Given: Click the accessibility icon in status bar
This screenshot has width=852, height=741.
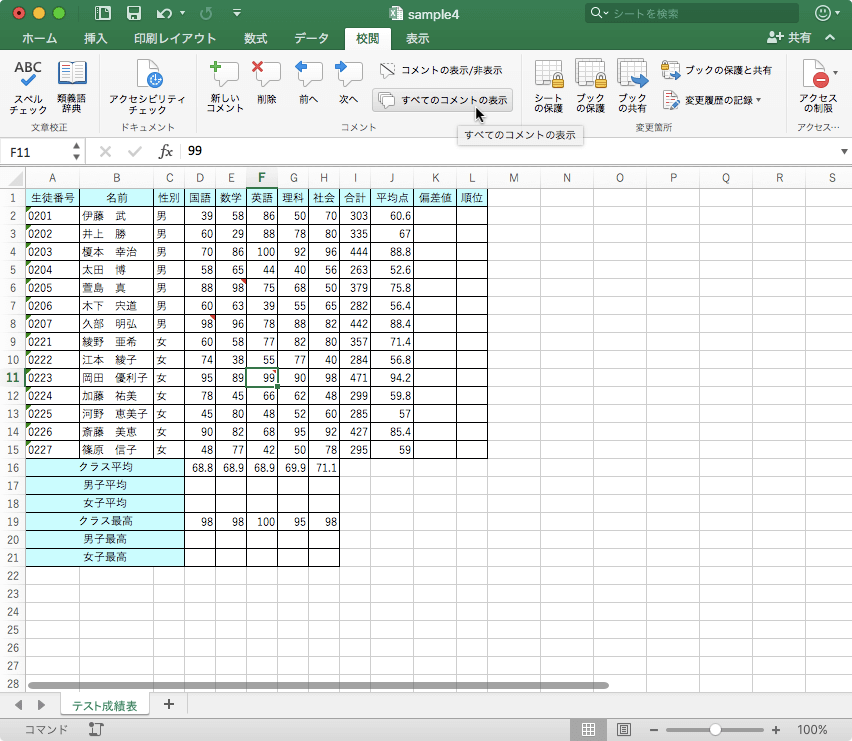Looking at the screenshot, I should coord(96,730).
